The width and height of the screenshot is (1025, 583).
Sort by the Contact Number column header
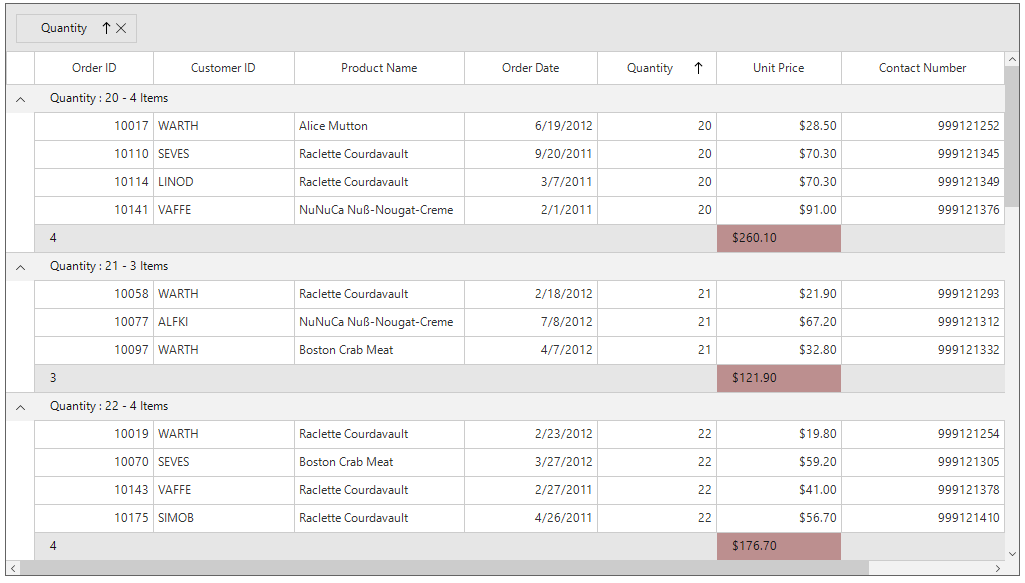[922, 67]
